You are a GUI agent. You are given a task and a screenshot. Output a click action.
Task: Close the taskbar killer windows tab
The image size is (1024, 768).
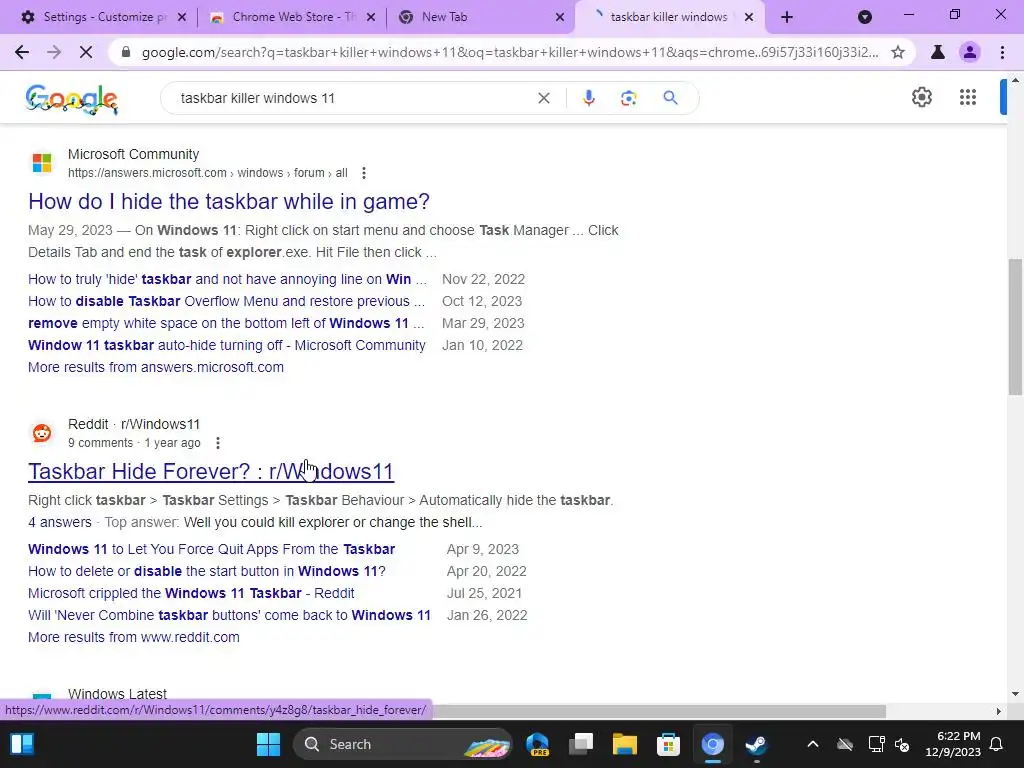(749, 17)
